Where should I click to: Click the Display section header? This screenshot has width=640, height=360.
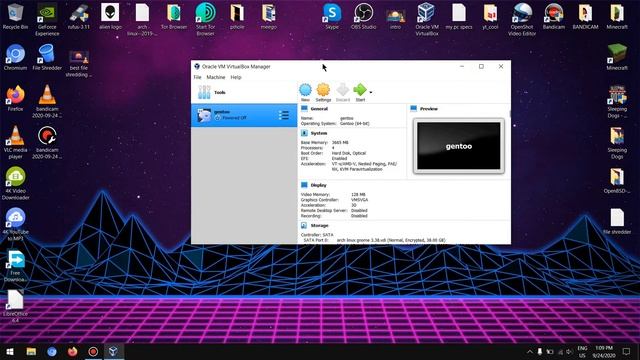[318, 185]
